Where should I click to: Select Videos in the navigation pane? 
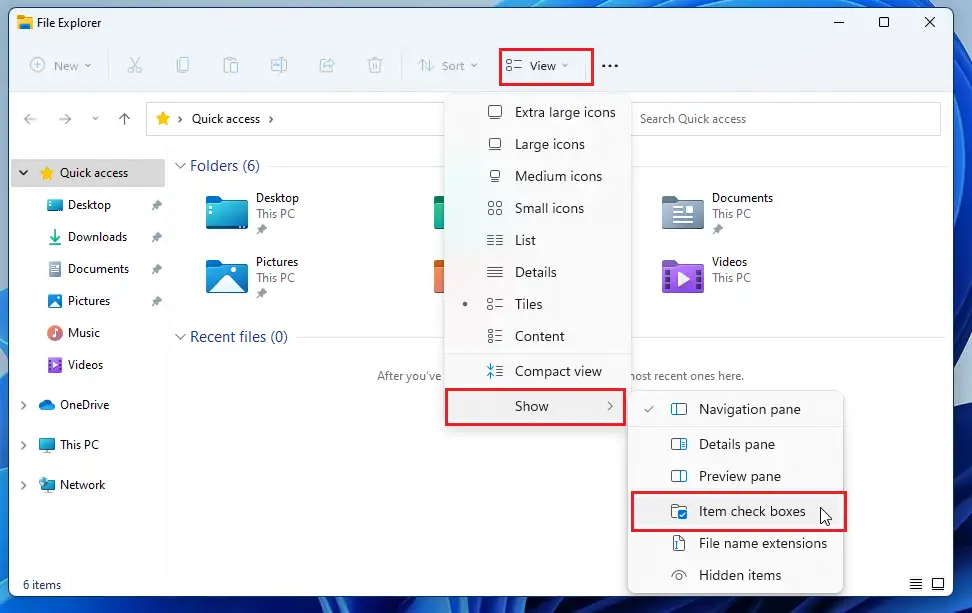(88, 365)
